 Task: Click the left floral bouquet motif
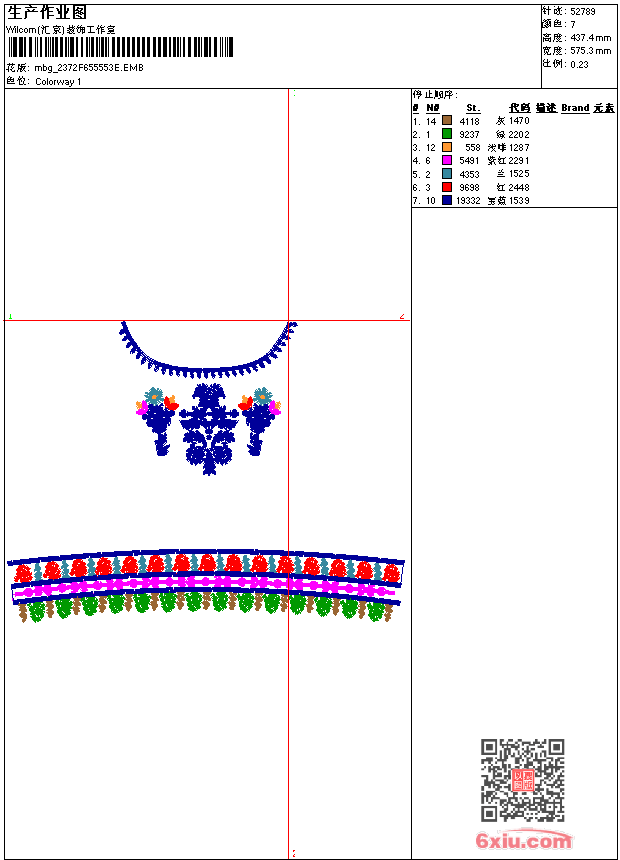point(157,421)
